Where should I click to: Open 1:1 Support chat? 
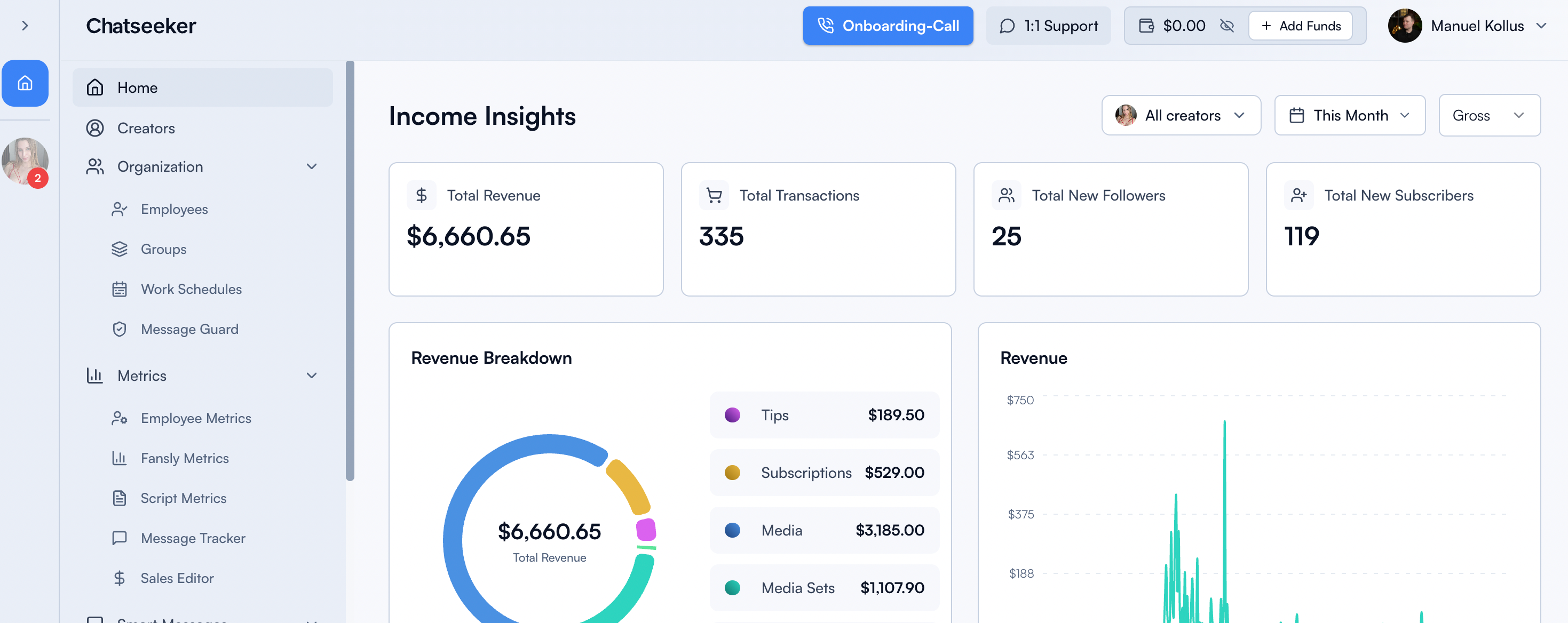(1048, 26)
